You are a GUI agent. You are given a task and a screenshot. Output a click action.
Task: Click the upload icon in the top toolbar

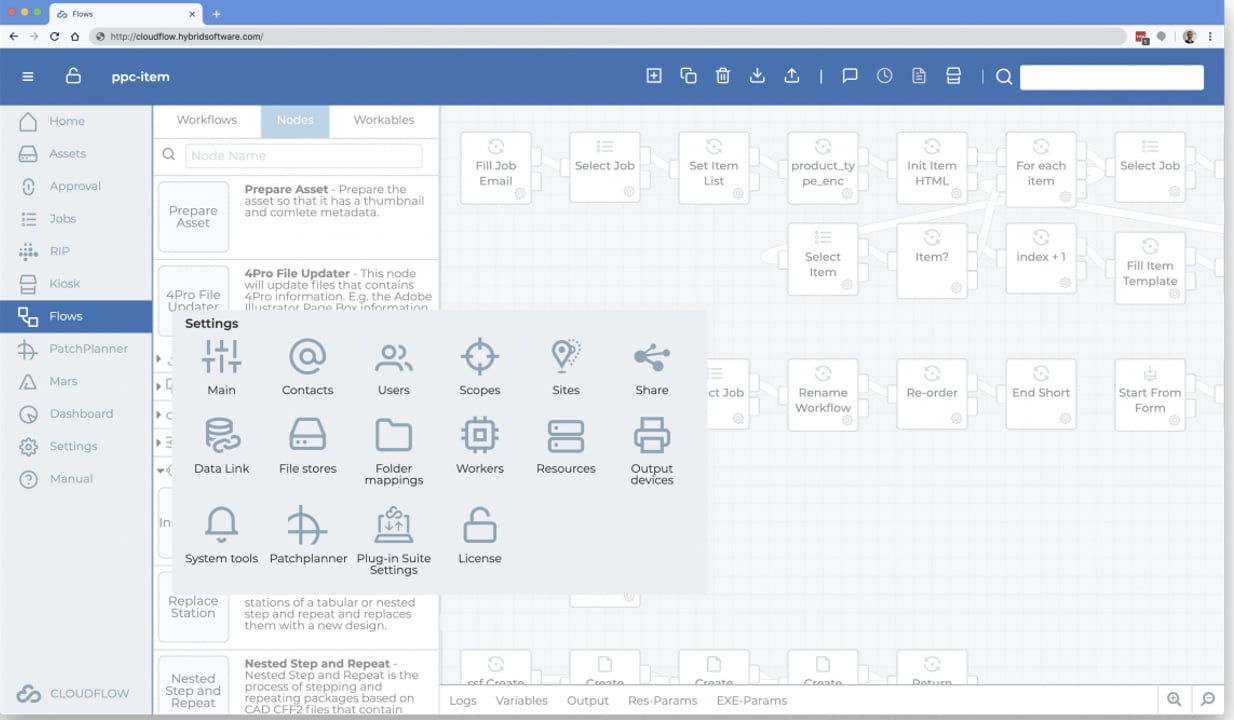tap(791, 75)
